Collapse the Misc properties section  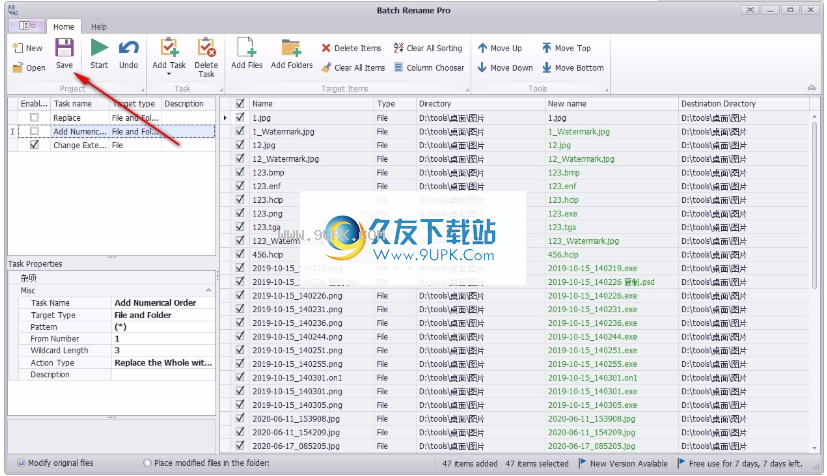pyautogui.click(x=208, y=290)
